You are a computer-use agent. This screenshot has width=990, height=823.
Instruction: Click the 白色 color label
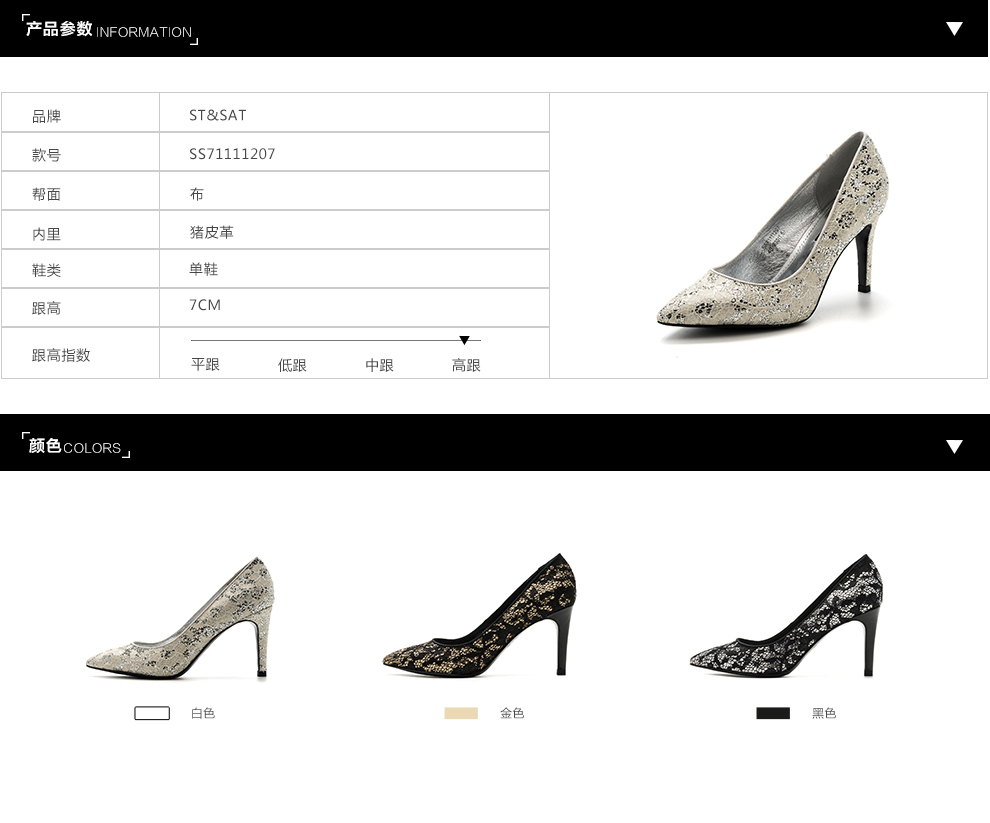203,713
